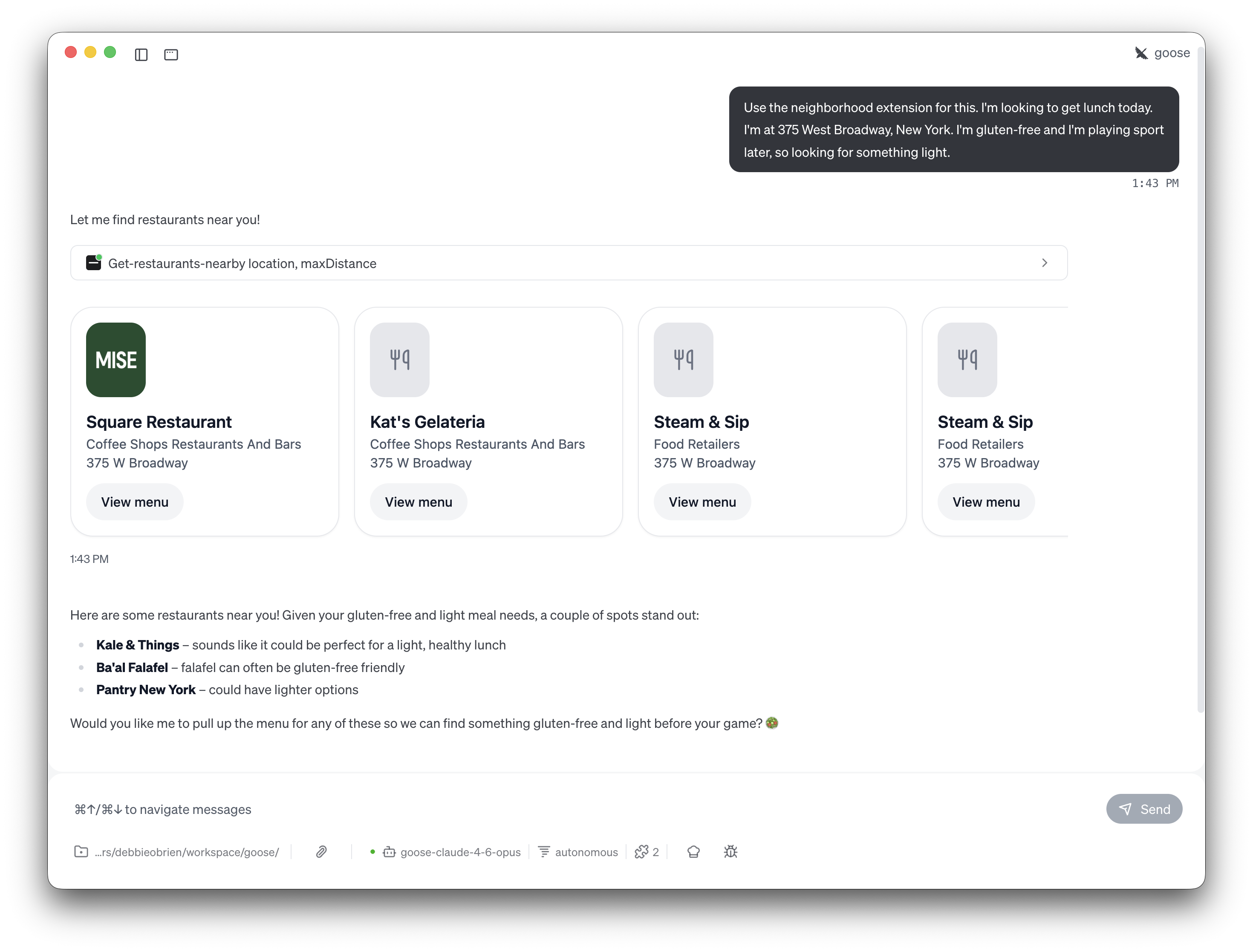Toggle the sidebar panel icon
Viewport: 1253px width, 952px height.
click(141, 55)
